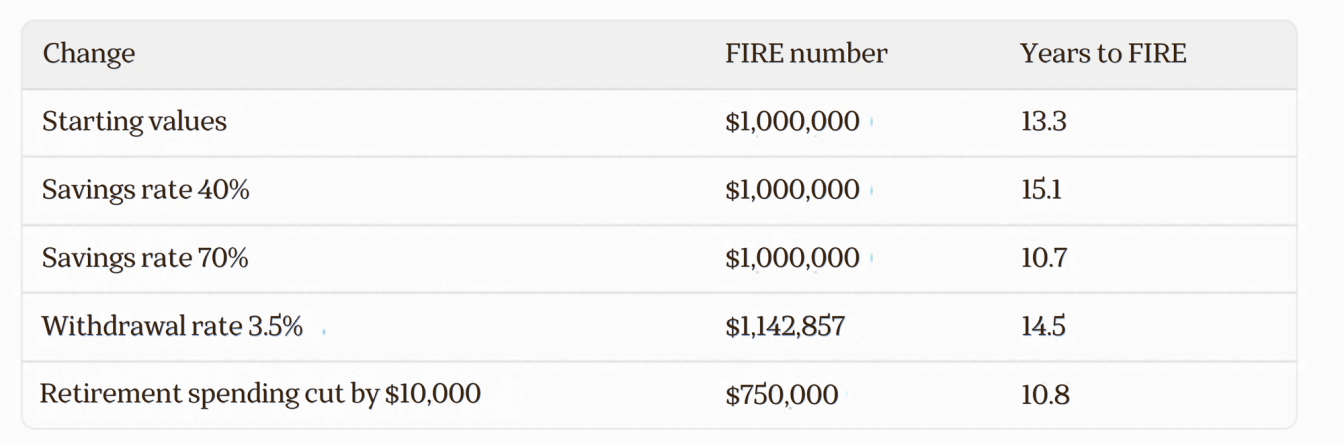Click the $750,000 FIRE number value

click(782, 394)
